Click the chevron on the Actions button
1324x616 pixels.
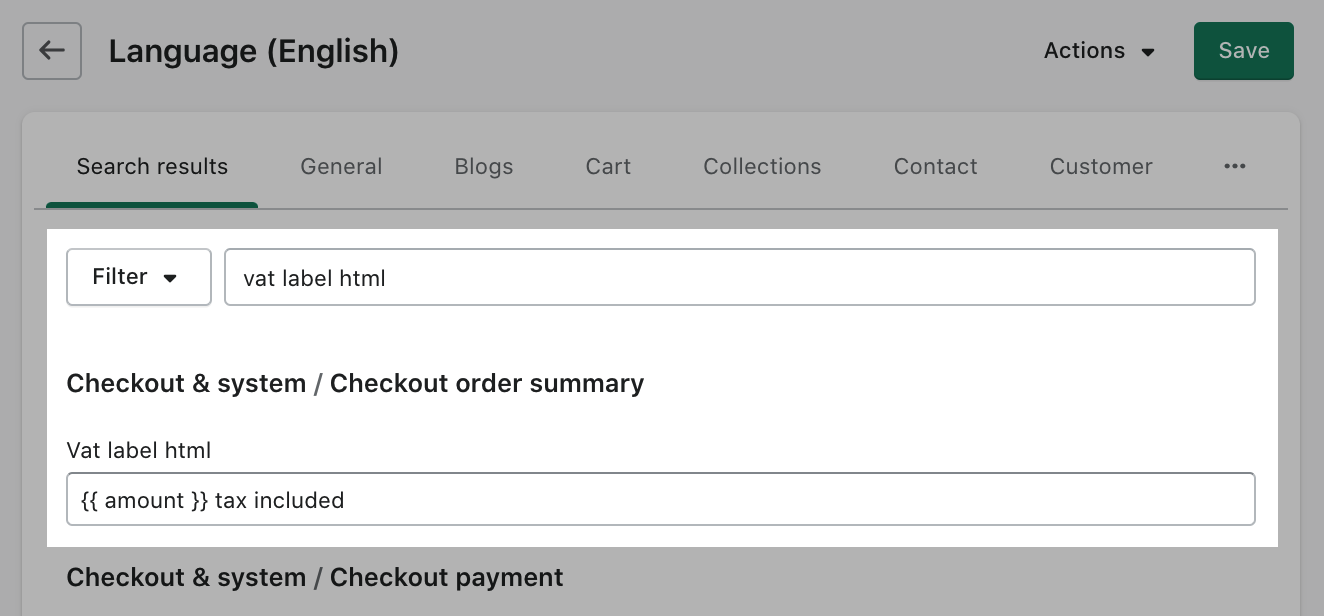click(x=1147, y=51)
